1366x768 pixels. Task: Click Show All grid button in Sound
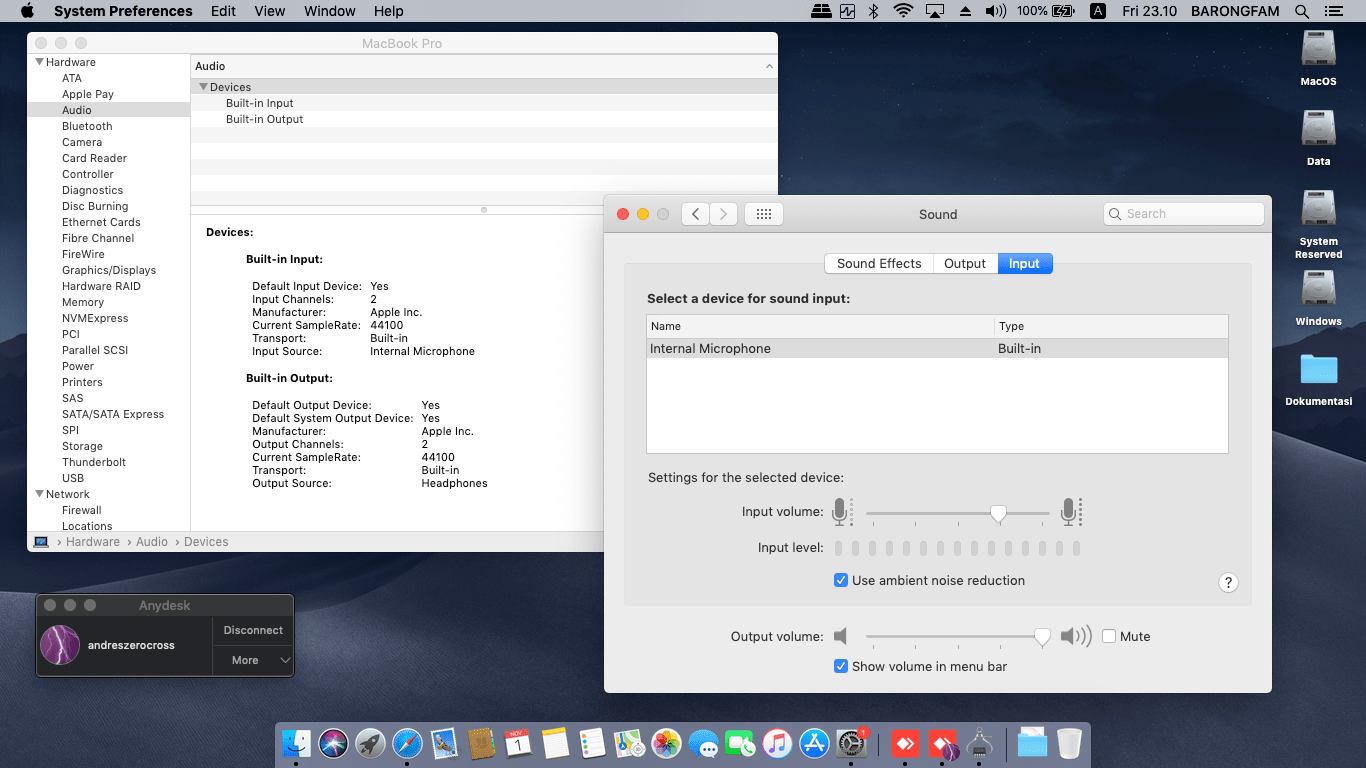[764, 214]
